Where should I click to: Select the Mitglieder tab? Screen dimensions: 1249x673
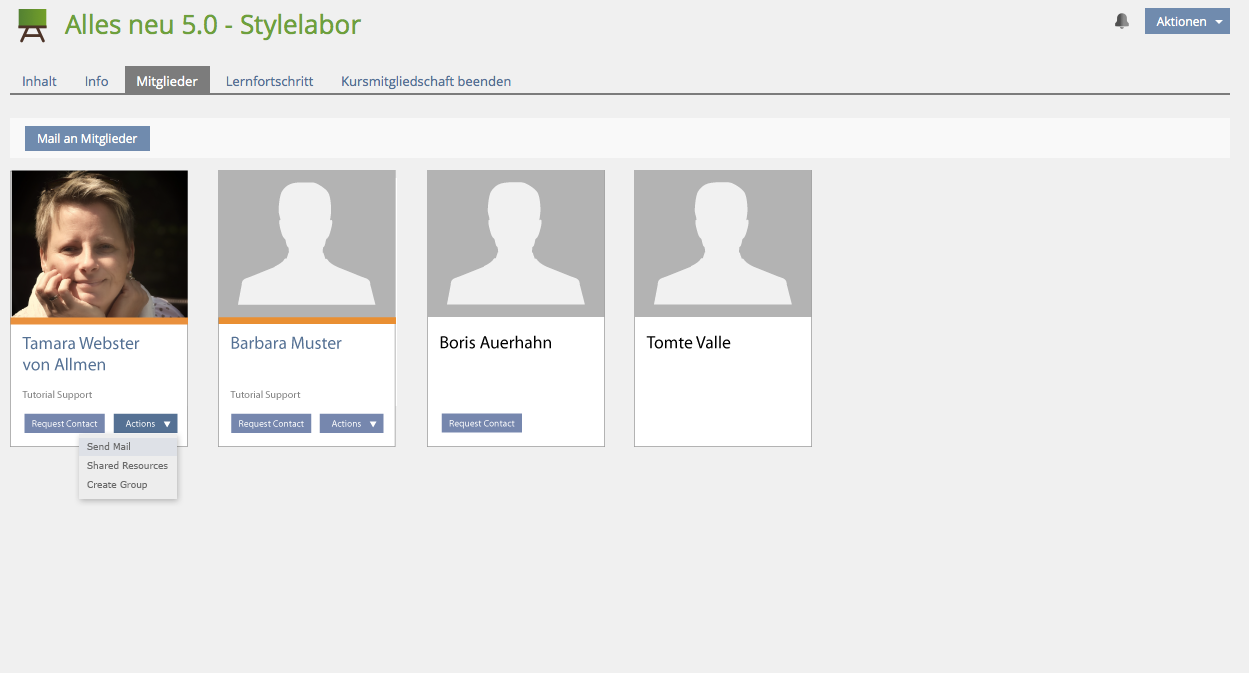(167, 81)
